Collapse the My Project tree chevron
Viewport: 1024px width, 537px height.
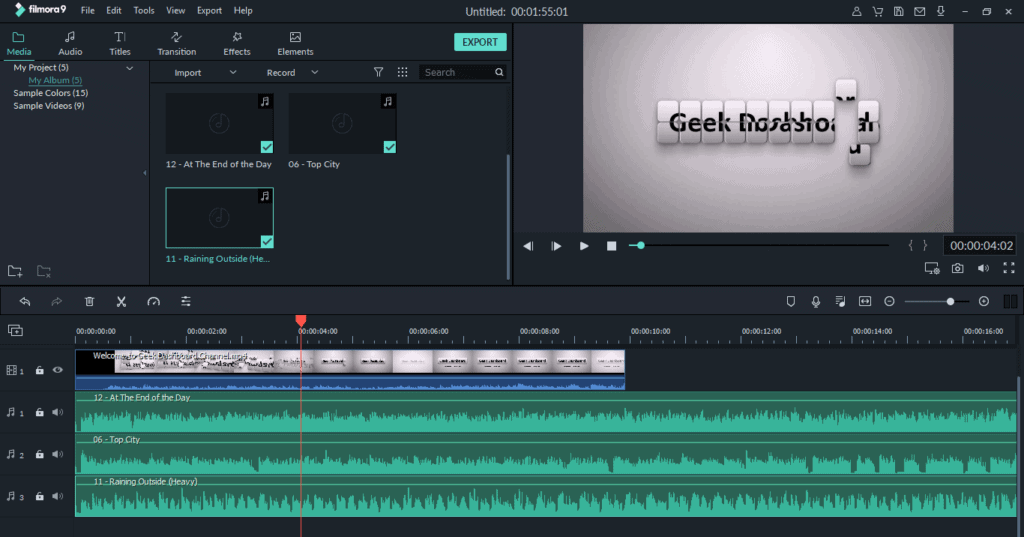129,68
